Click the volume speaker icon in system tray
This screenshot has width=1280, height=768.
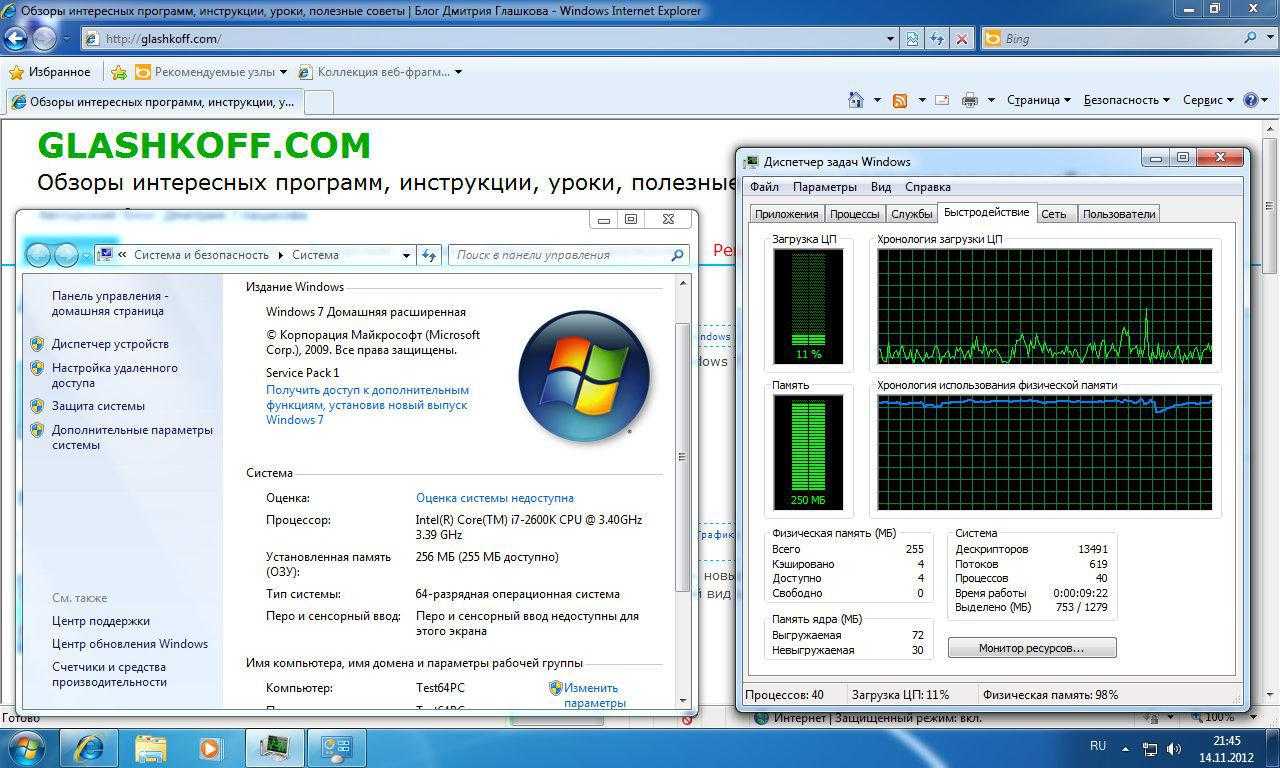(1174, 748)
